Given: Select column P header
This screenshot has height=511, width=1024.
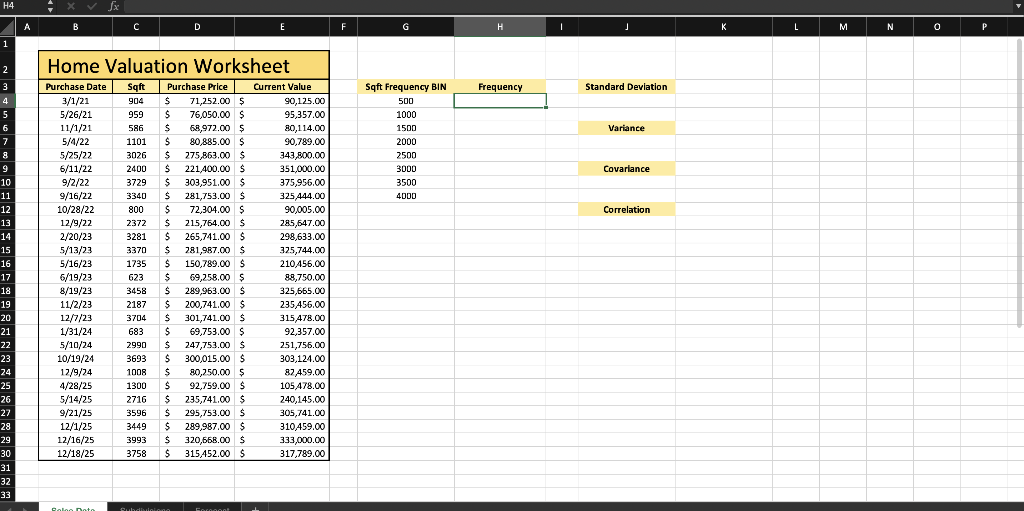Looking at the screenshot, I should pyautogui.click(x=984, y=27).
